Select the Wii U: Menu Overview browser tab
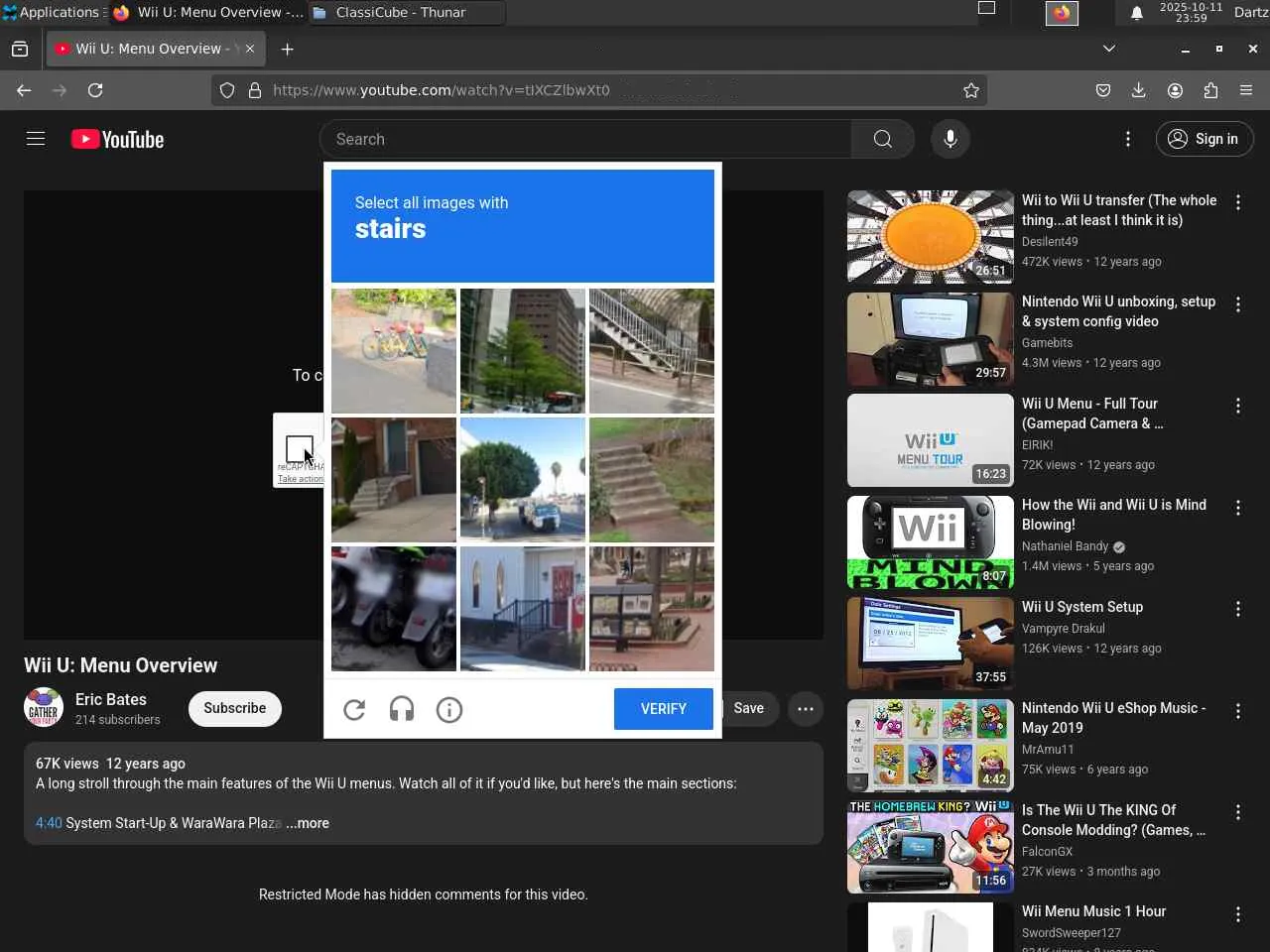The image size is (1270, 952). click(x=154, y=49)
